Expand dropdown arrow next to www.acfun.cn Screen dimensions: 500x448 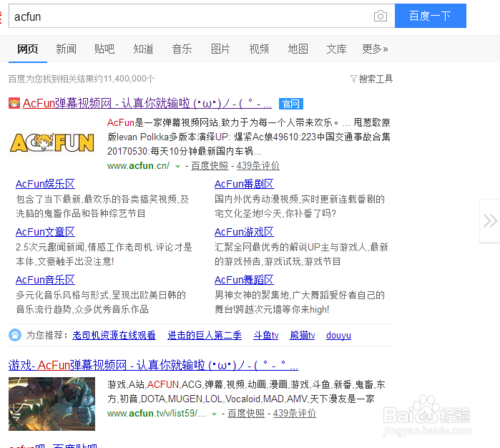click(178, 166)
